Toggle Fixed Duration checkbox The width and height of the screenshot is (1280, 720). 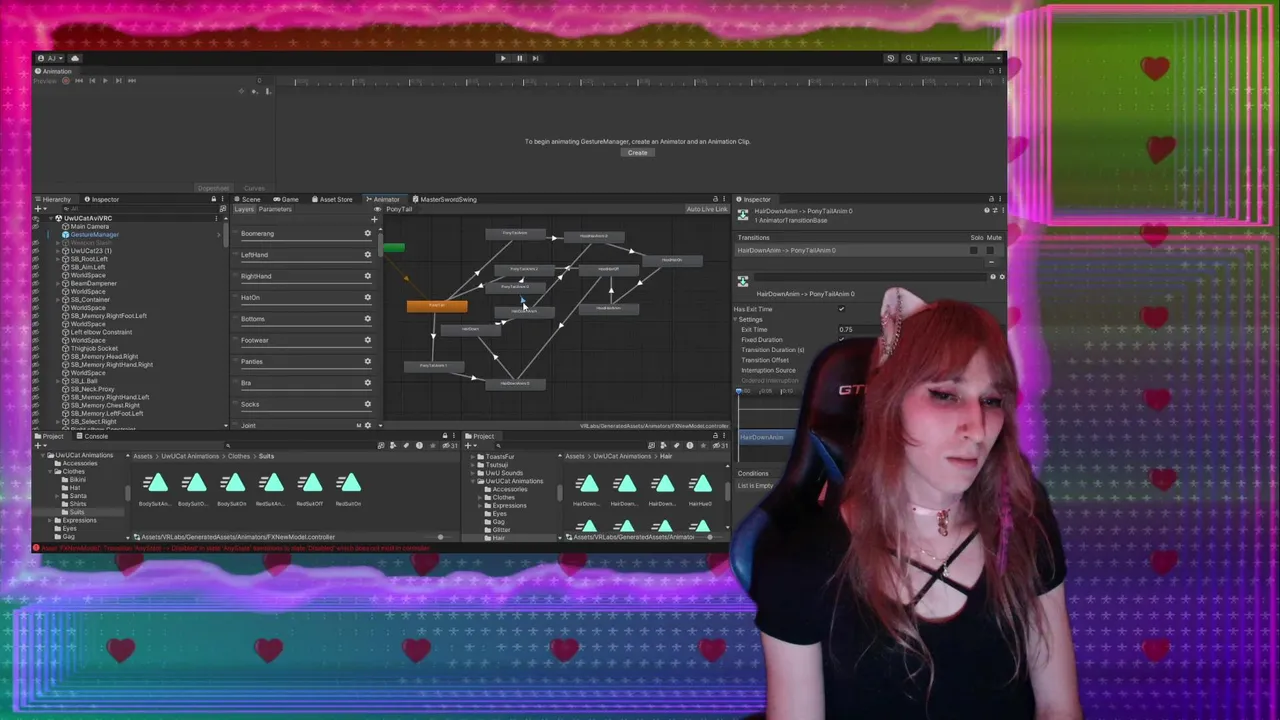pos(841,340)
